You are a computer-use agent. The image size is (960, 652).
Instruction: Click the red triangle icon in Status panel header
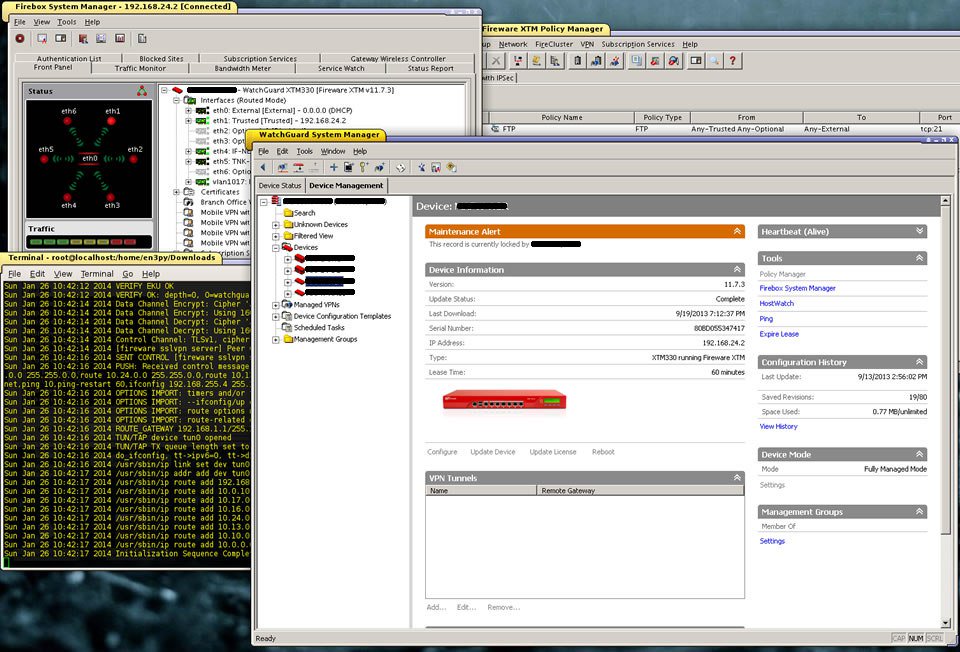142,91
